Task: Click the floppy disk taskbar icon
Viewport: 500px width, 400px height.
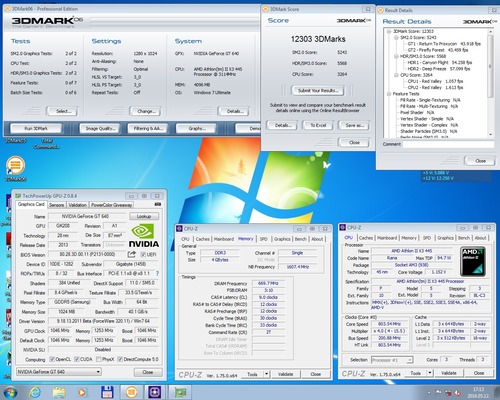Action: (x=107, y=392)
